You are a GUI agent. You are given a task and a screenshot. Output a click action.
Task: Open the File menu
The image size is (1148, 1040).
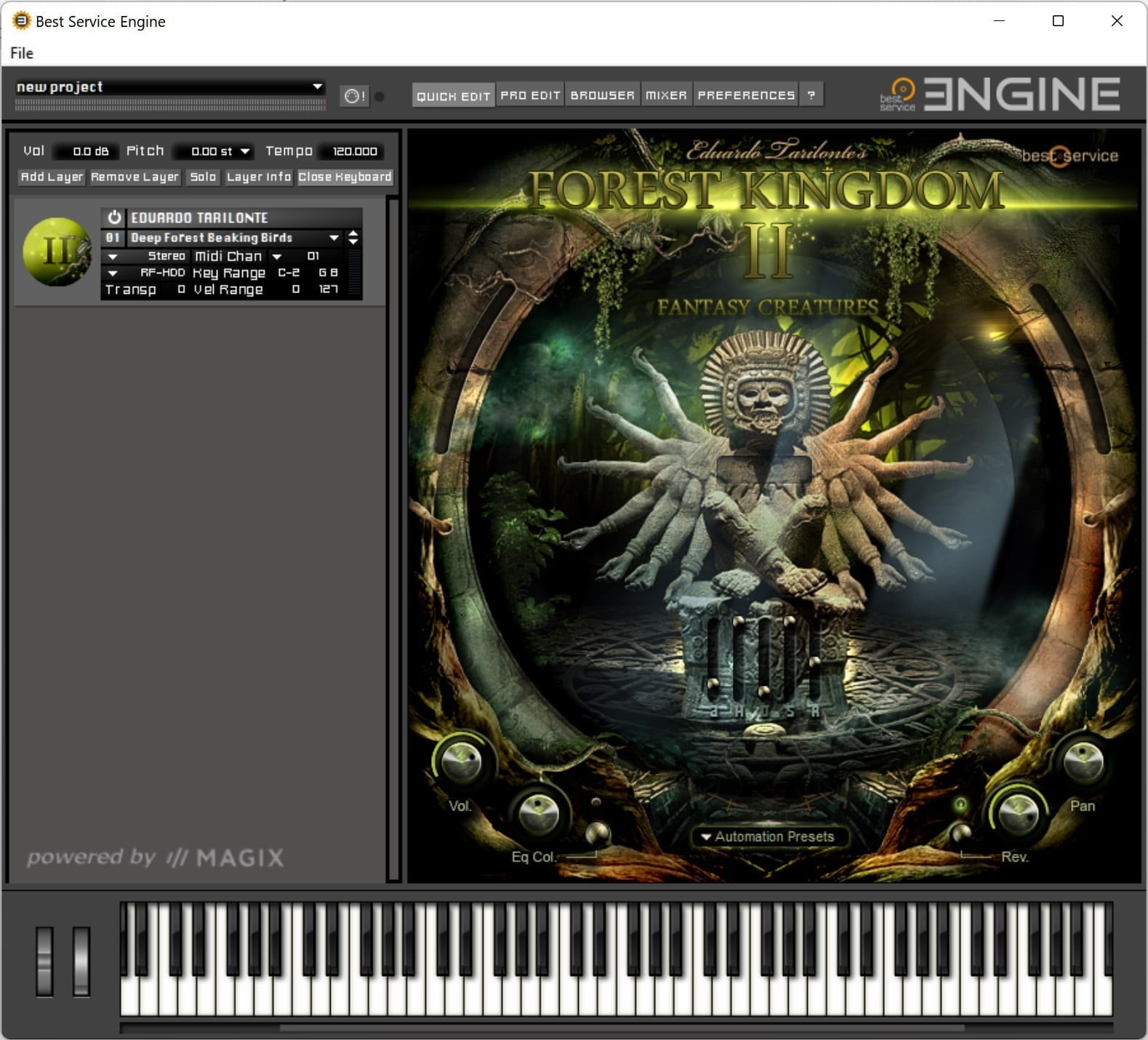point(22,53)
